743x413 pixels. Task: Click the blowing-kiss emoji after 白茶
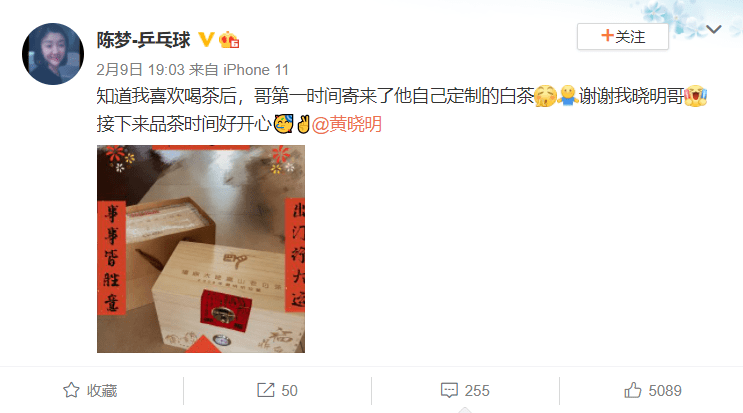545,96
